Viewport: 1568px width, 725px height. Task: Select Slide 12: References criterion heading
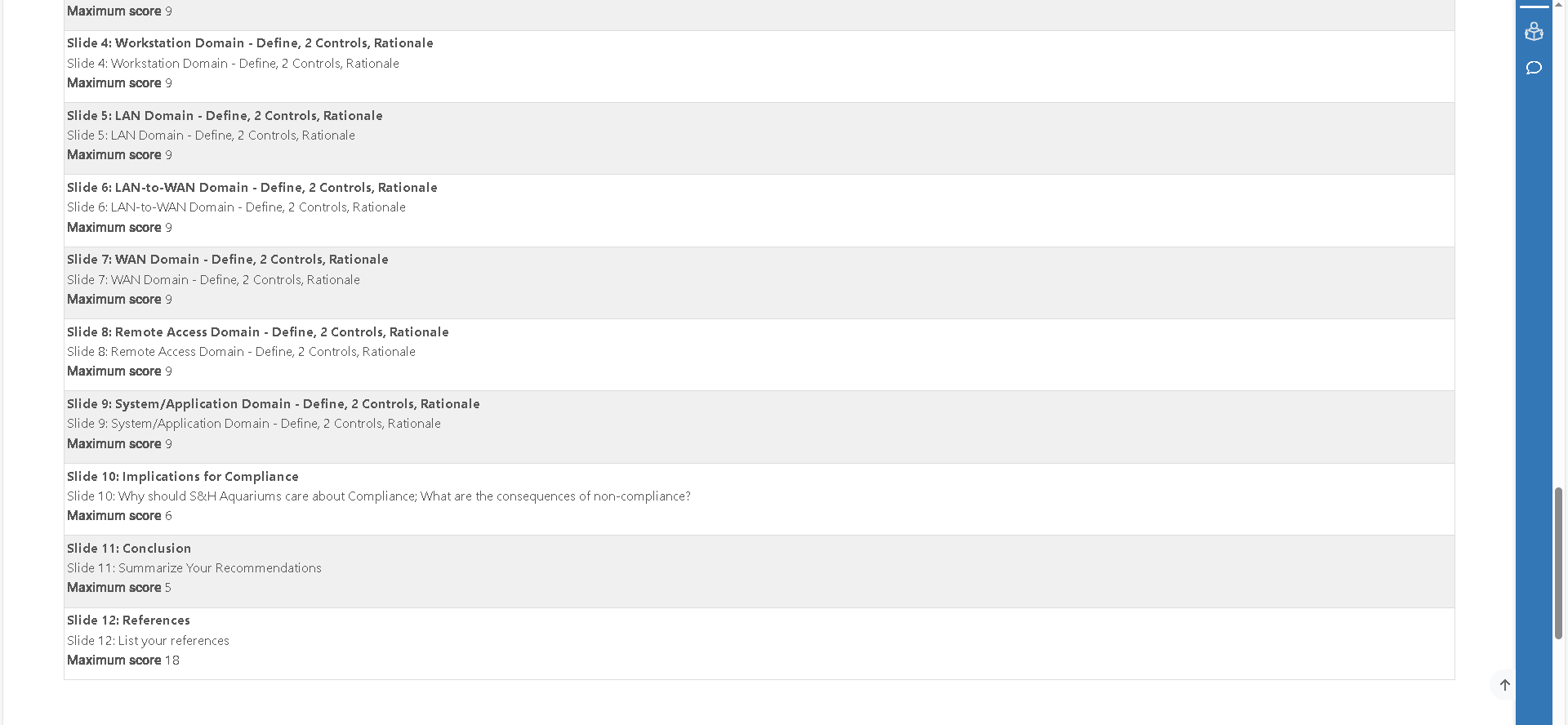pyautogui.click(x=128, y=620)
